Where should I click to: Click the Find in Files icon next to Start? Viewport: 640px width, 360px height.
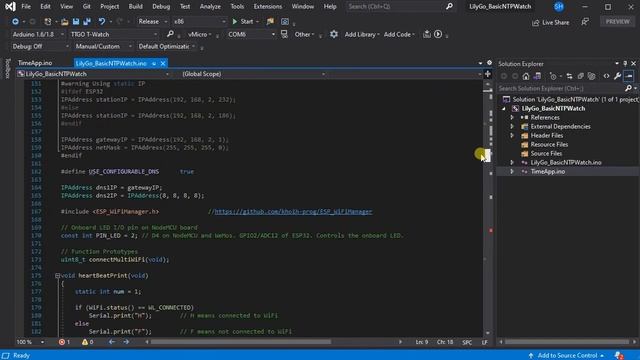click(270, 21)
